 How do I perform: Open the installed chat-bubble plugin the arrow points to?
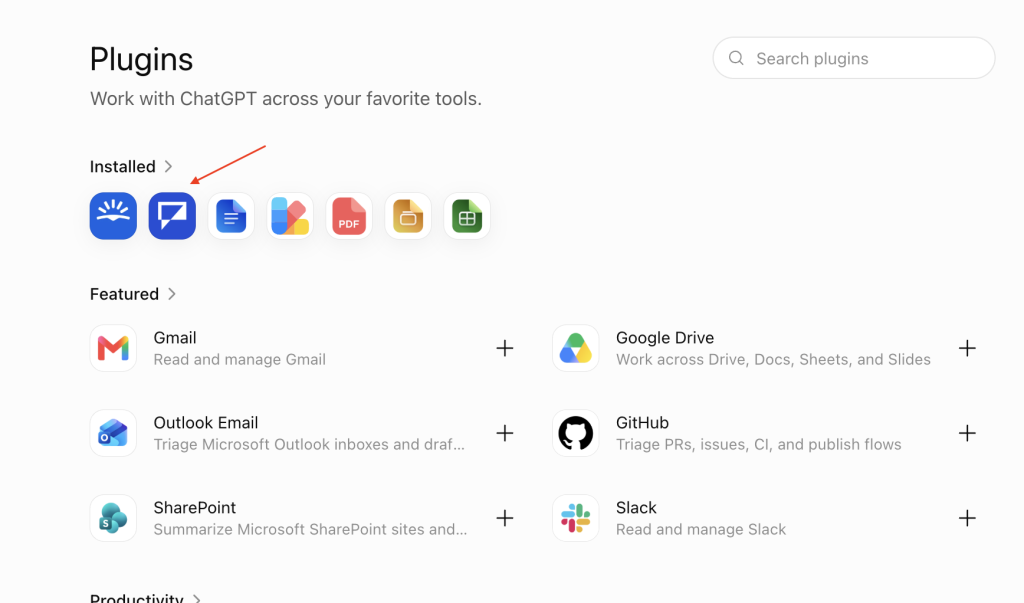coord(172,216)
